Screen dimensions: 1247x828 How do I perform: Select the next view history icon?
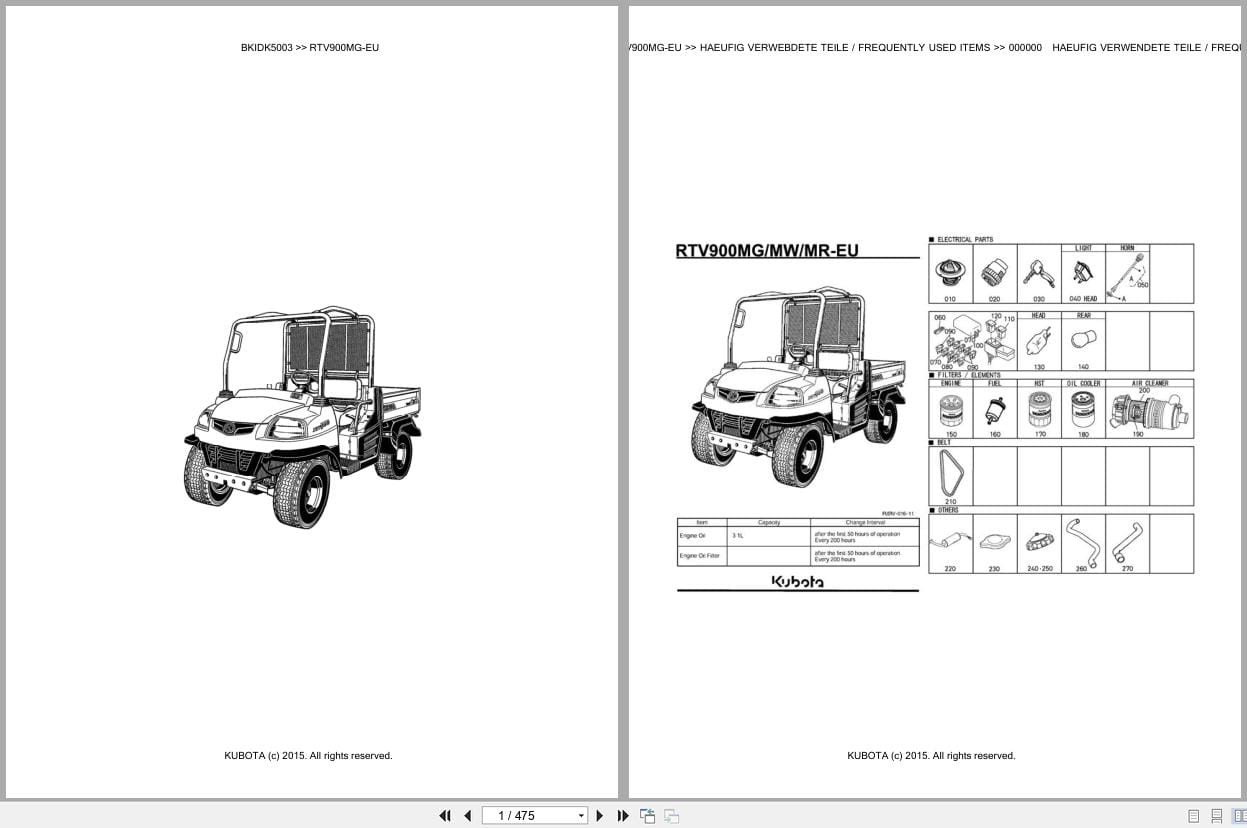pyautogui.click(x=671, y=816)
